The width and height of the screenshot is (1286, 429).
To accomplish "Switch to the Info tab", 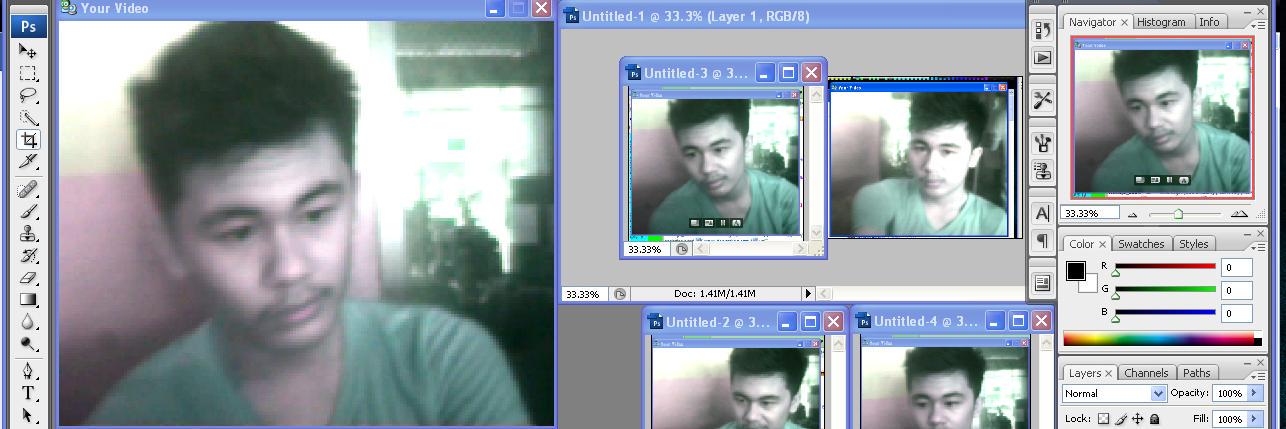I will click(1209, 22).
